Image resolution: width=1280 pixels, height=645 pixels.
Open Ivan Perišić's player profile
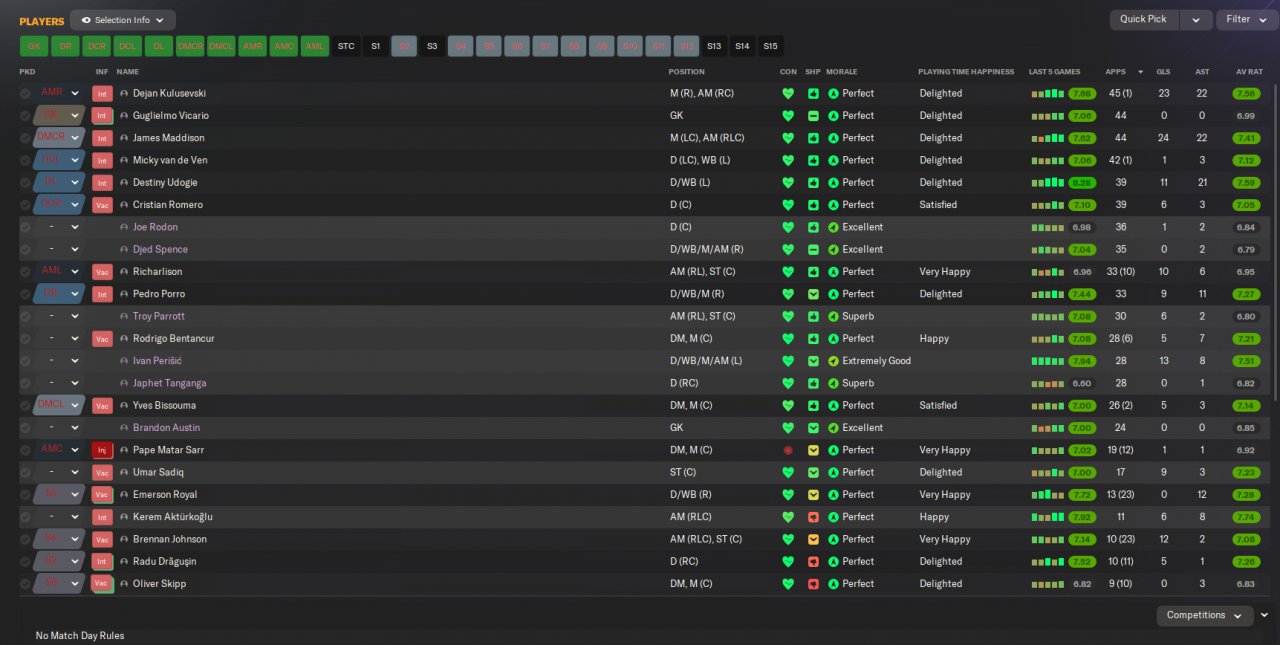click(x=157, y=361)
